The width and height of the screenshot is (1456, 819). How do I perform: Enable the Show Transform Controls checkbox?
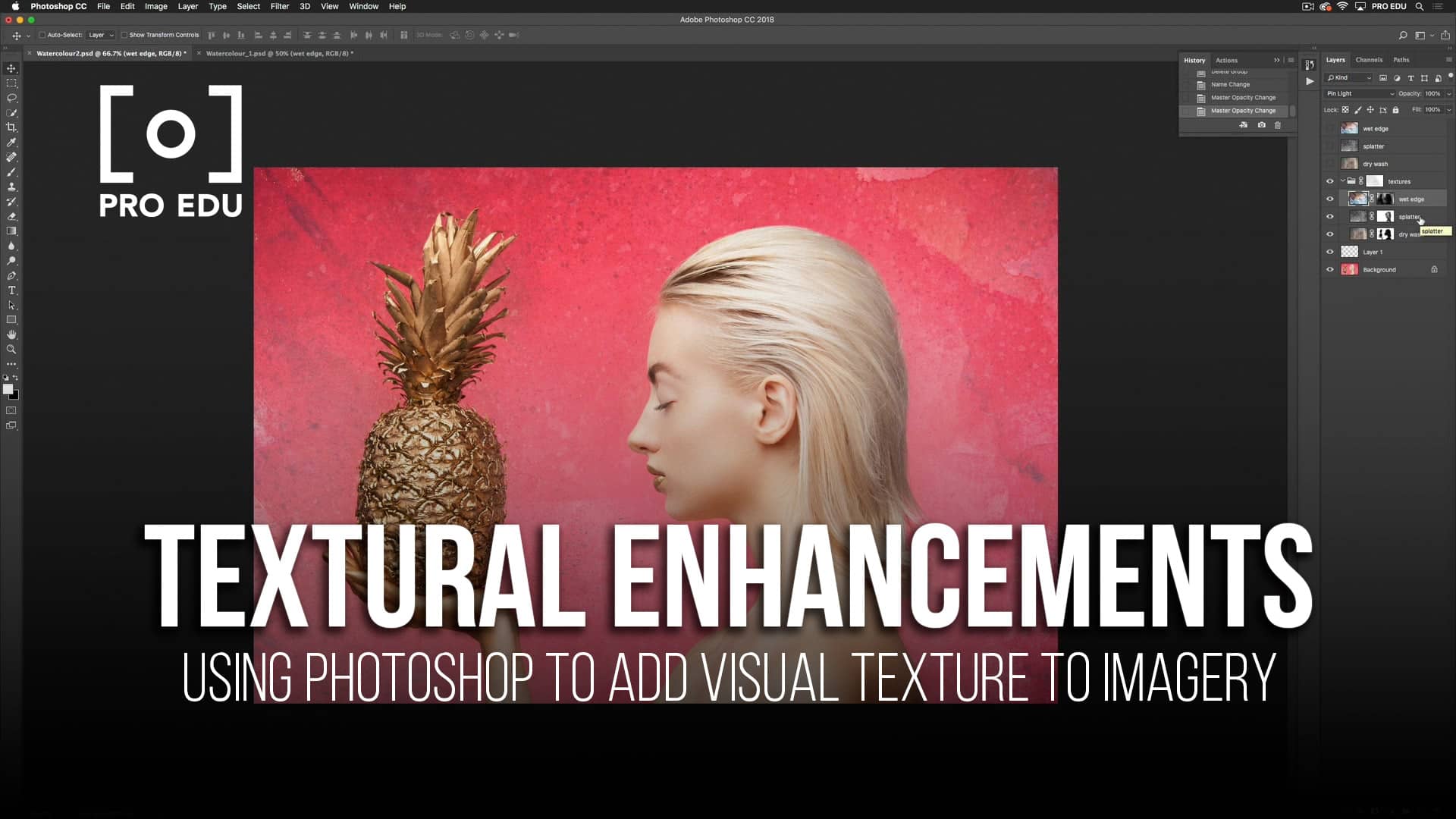pos(124,34)
